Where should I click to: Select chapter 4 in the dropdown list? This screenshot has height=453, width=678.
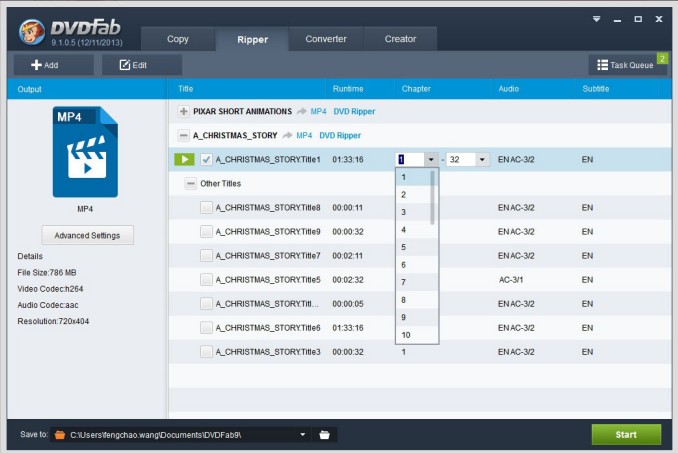[x=413, y=230]
